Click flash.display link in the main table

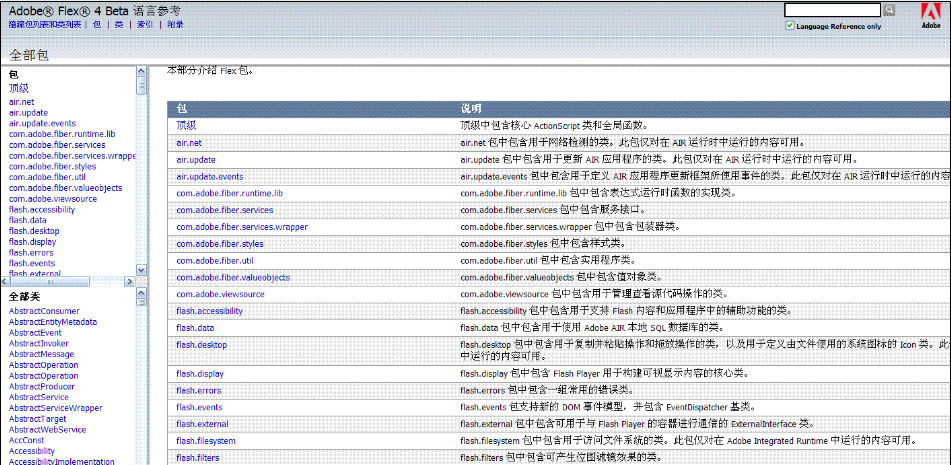click(200, 373)
